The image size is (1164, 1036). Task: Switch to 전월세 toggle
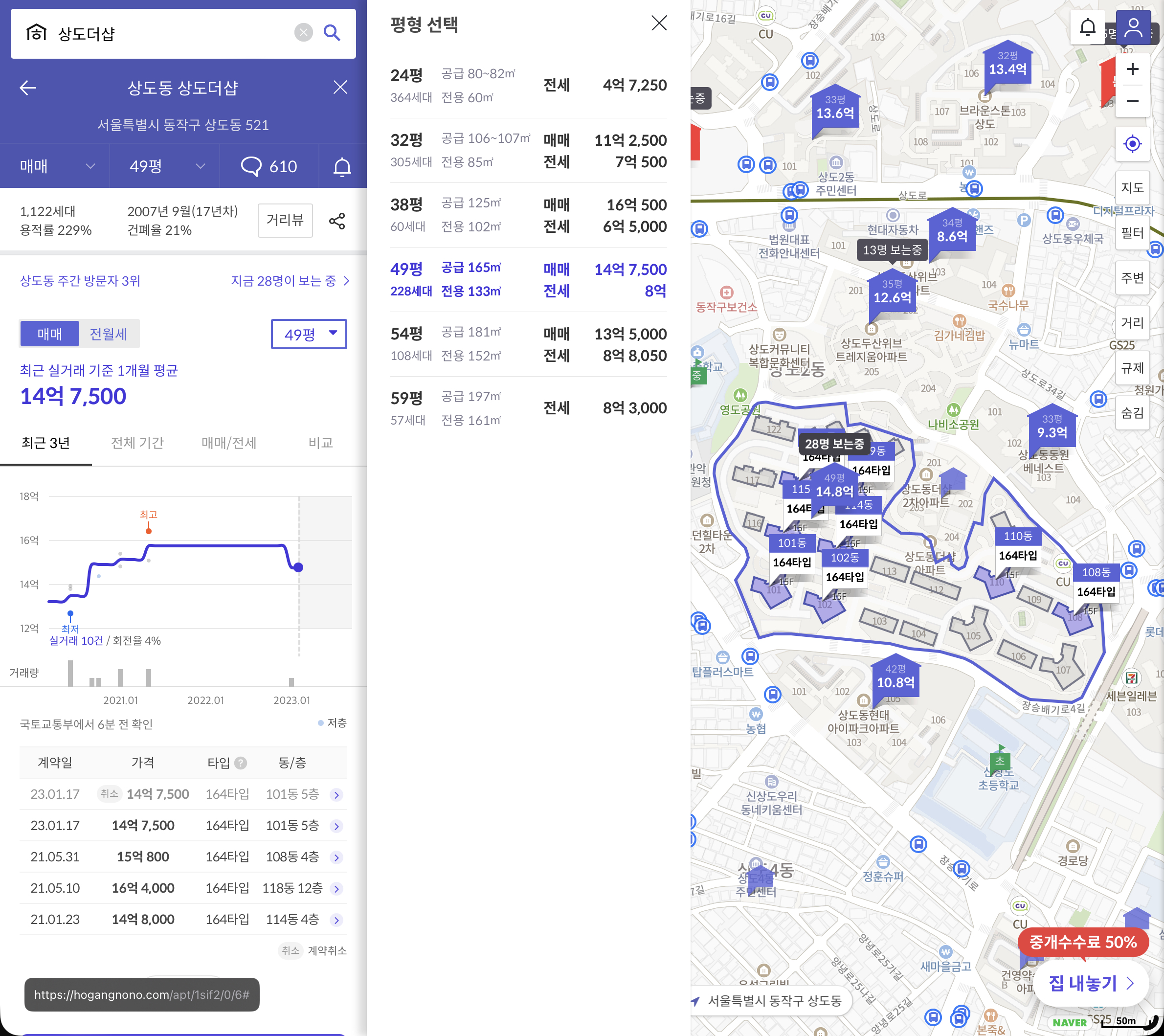coord(108,334)
